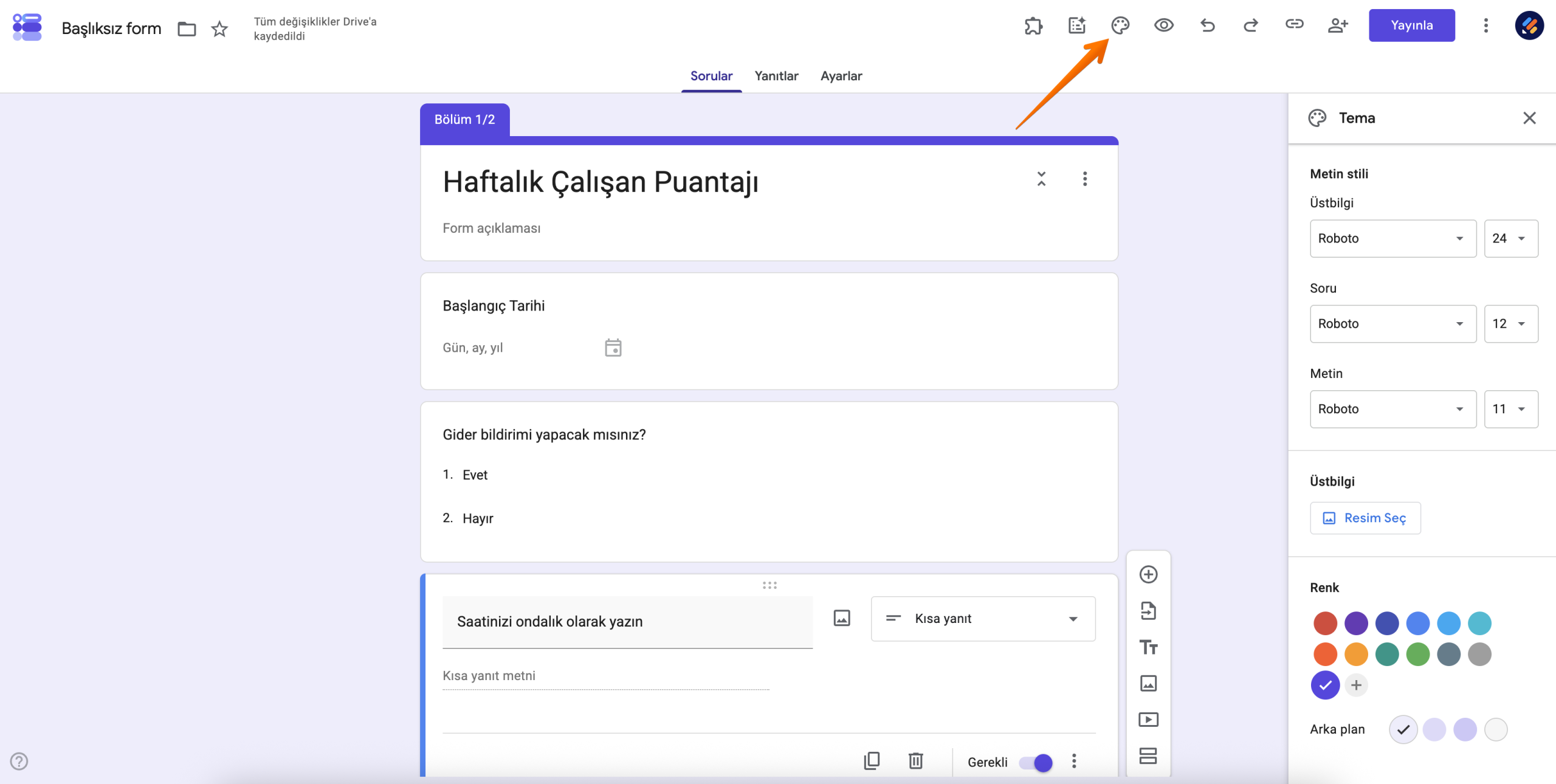Click the move to folder icon

coord(187,29)
